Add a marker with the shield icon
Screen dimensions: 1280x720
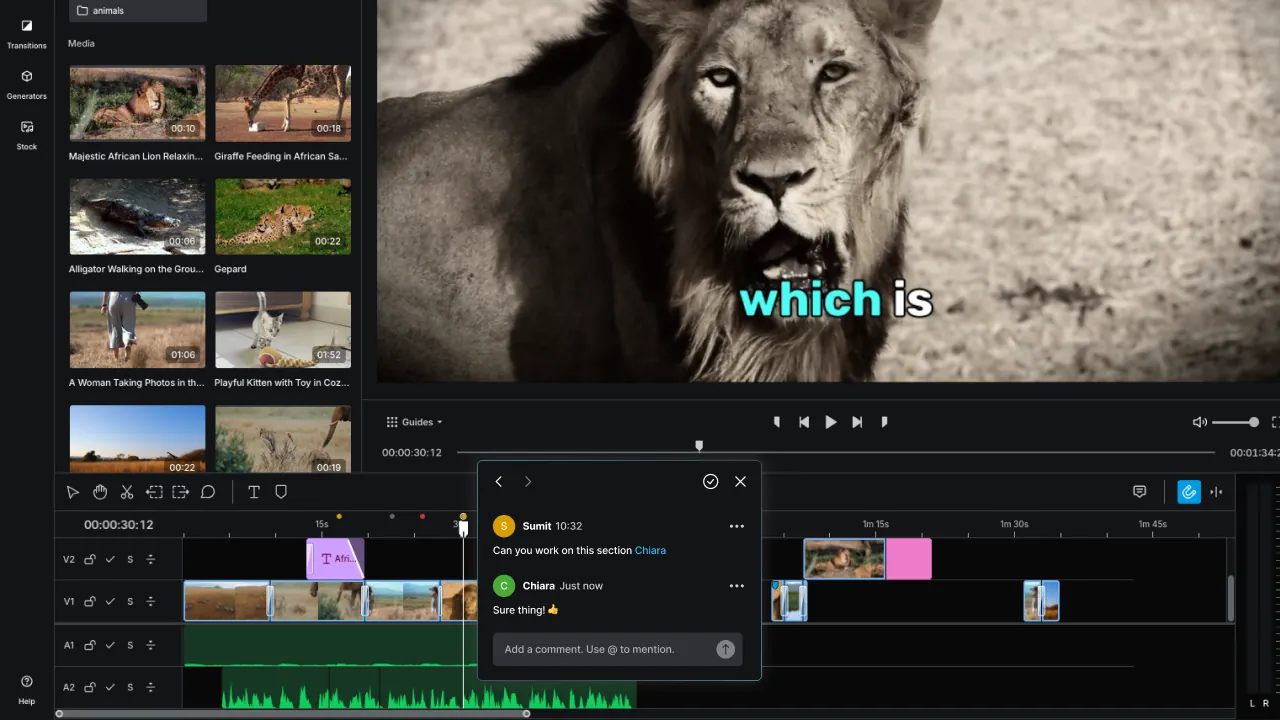281,492
